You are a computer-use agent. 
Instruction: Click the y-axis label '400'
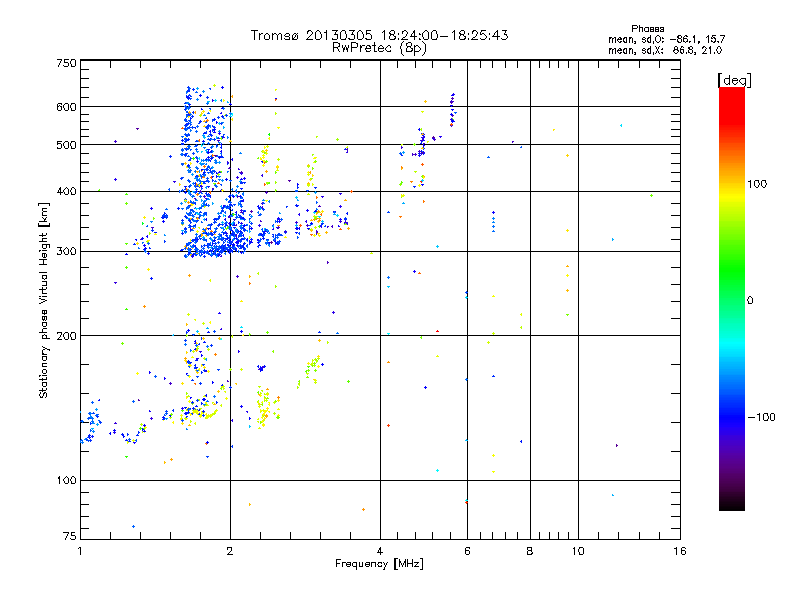coord(66,191)
